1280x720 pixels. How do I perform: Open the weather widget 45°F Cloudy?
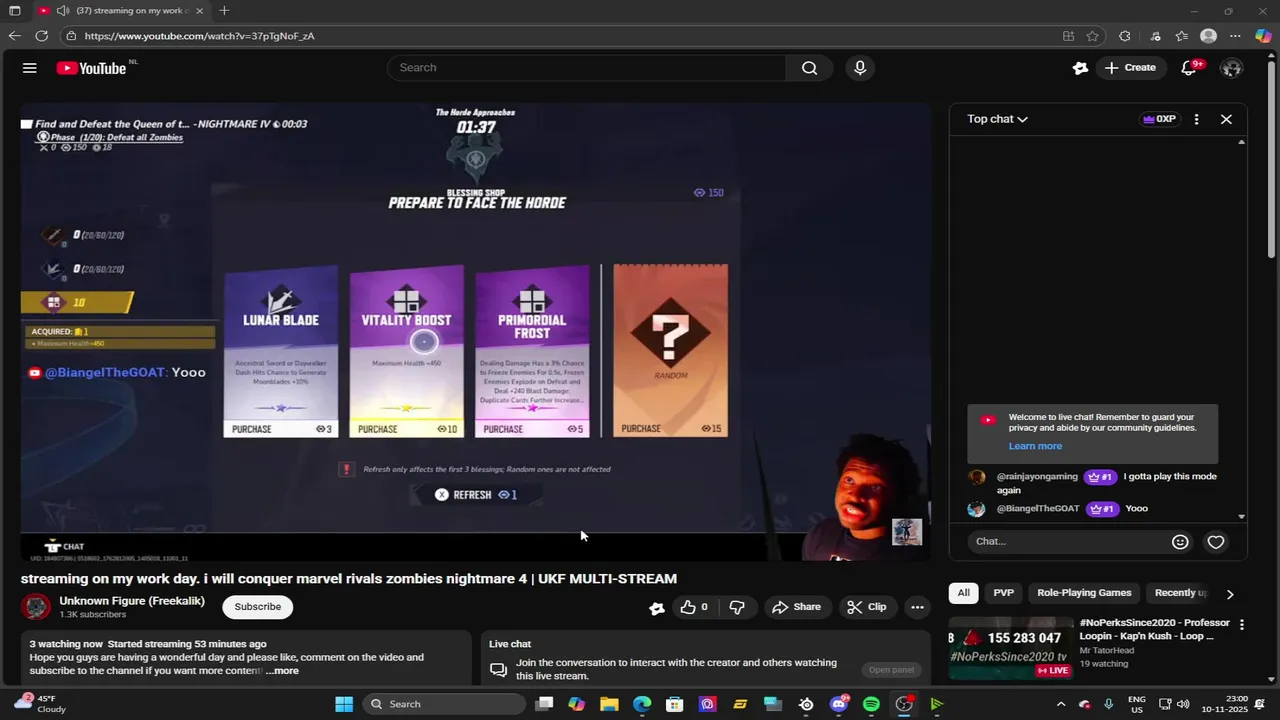click(40, 704)
